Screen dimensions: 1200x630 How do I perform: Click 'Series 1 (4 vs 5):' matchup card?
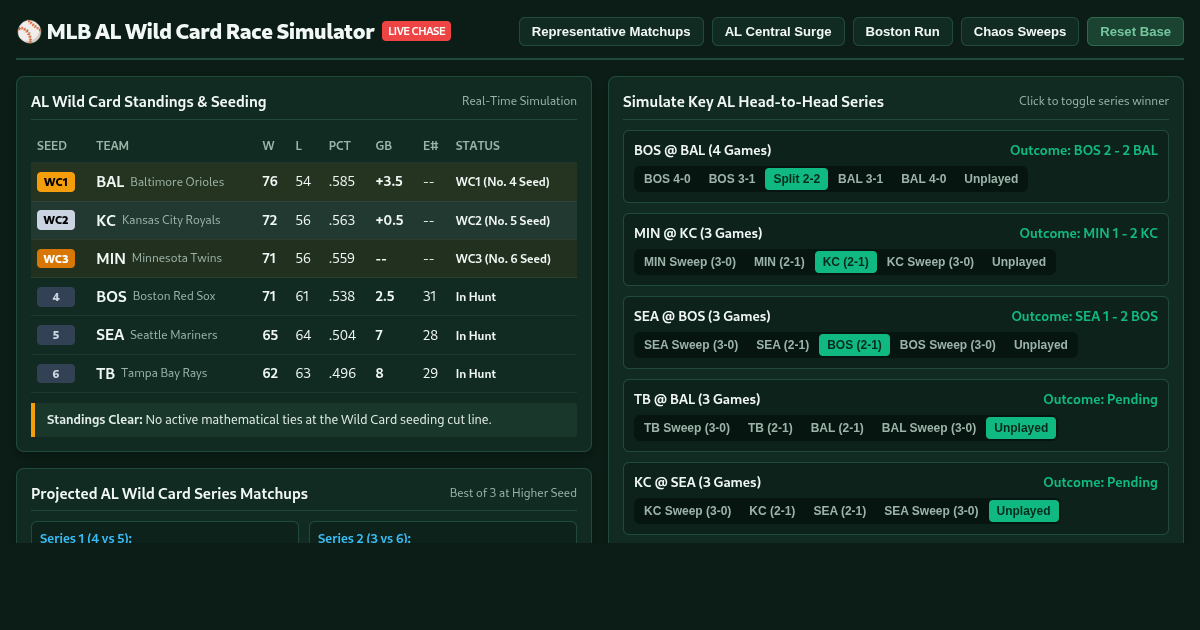click(165, 532)
